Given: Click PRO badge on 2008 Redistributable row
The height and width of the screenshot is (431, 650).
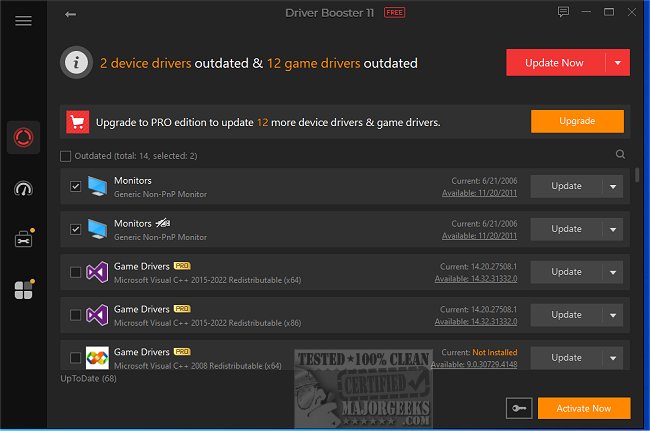Looking at the screenshot, I should click(182, 352).
